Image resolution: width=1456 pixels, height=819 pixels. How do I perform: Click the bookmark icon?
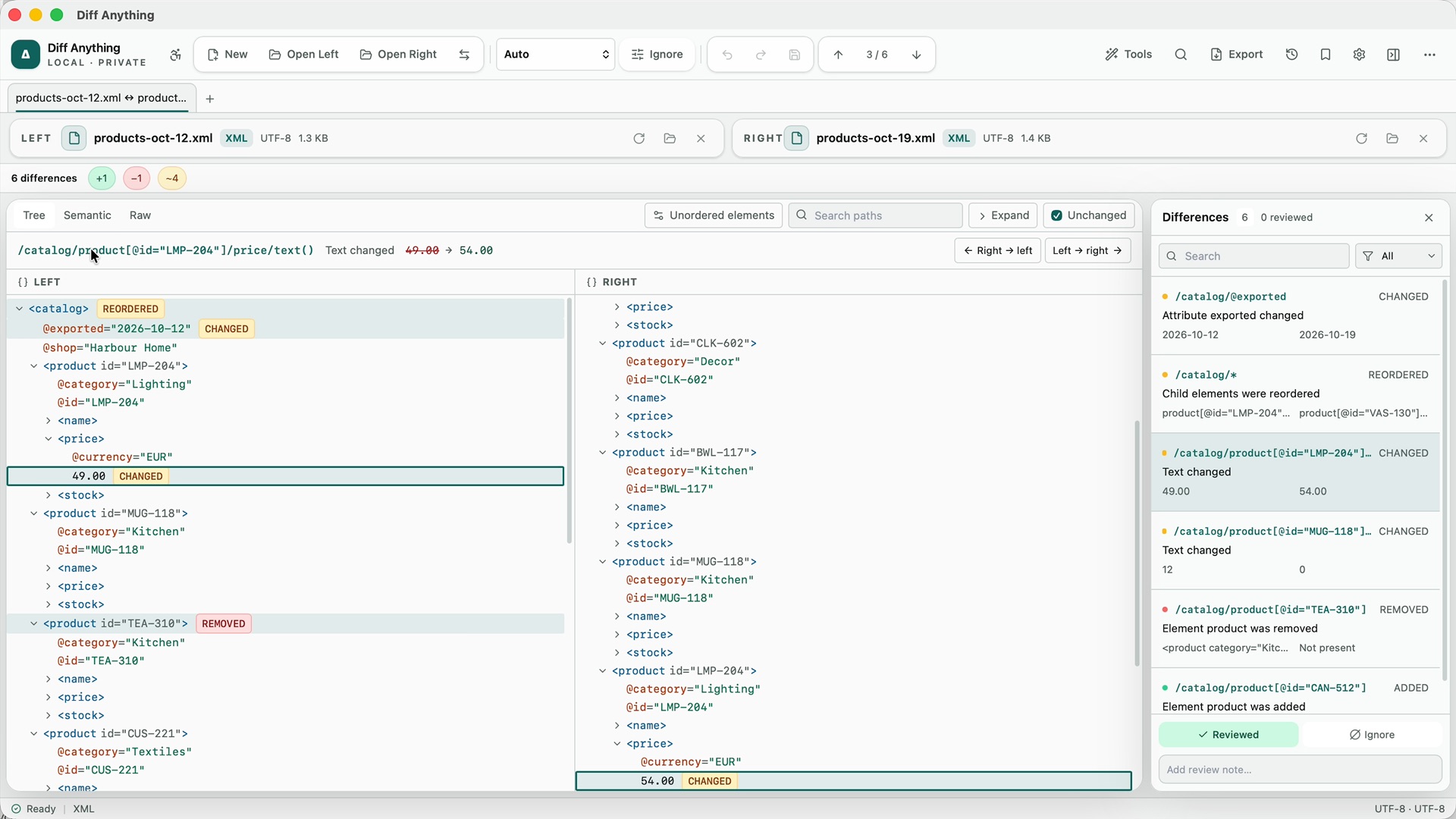click(1326, 55)
